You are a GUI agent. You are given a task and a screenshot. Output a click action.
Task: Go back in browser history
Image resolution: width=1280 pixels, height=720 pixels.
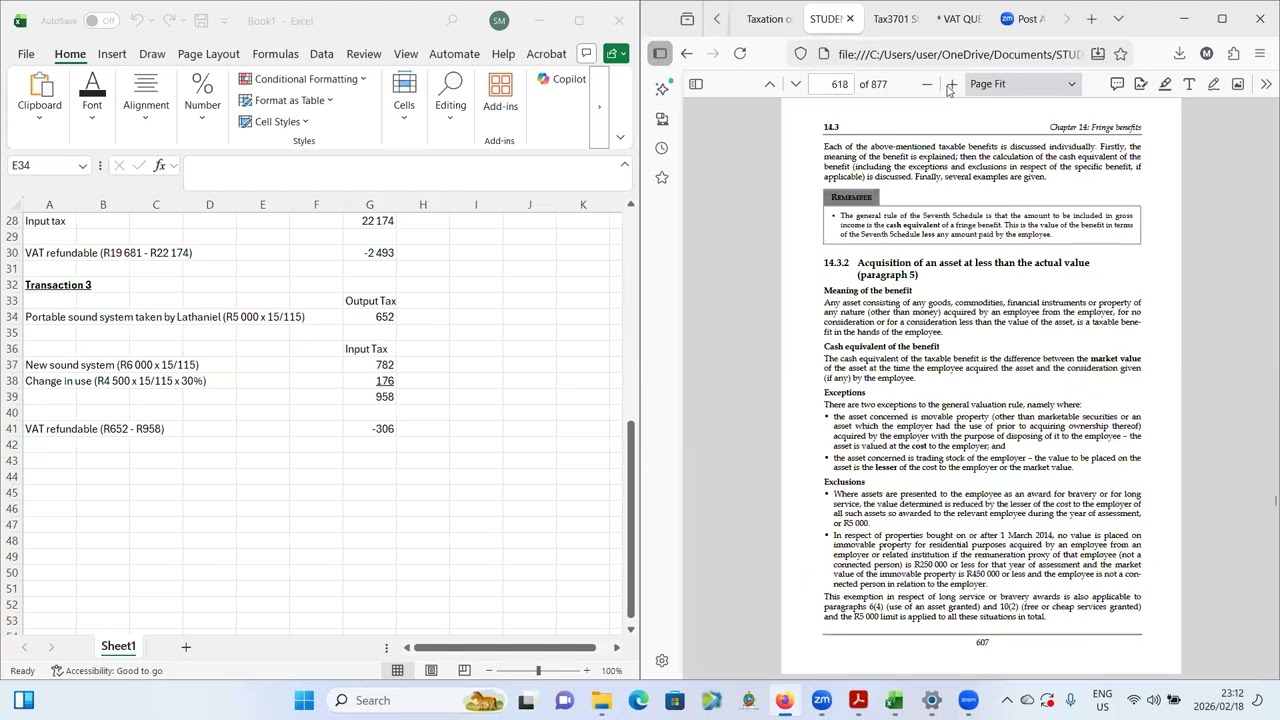point(686,54)
